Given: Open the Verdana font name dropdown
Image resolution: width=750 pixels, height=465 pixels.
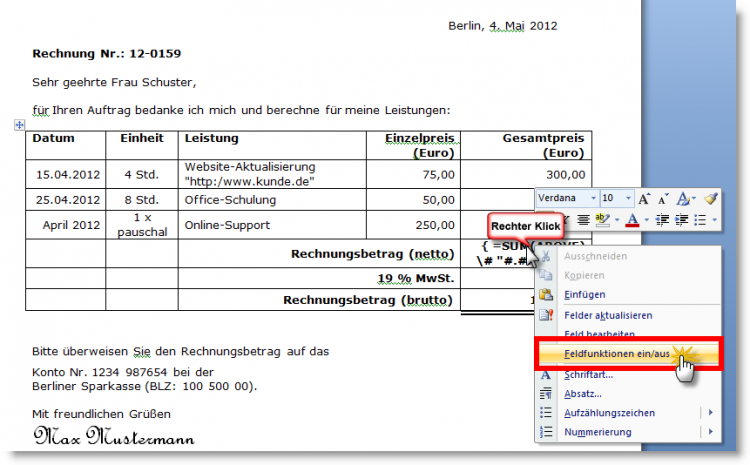Looking at the screenshot, I should point(593,199).
